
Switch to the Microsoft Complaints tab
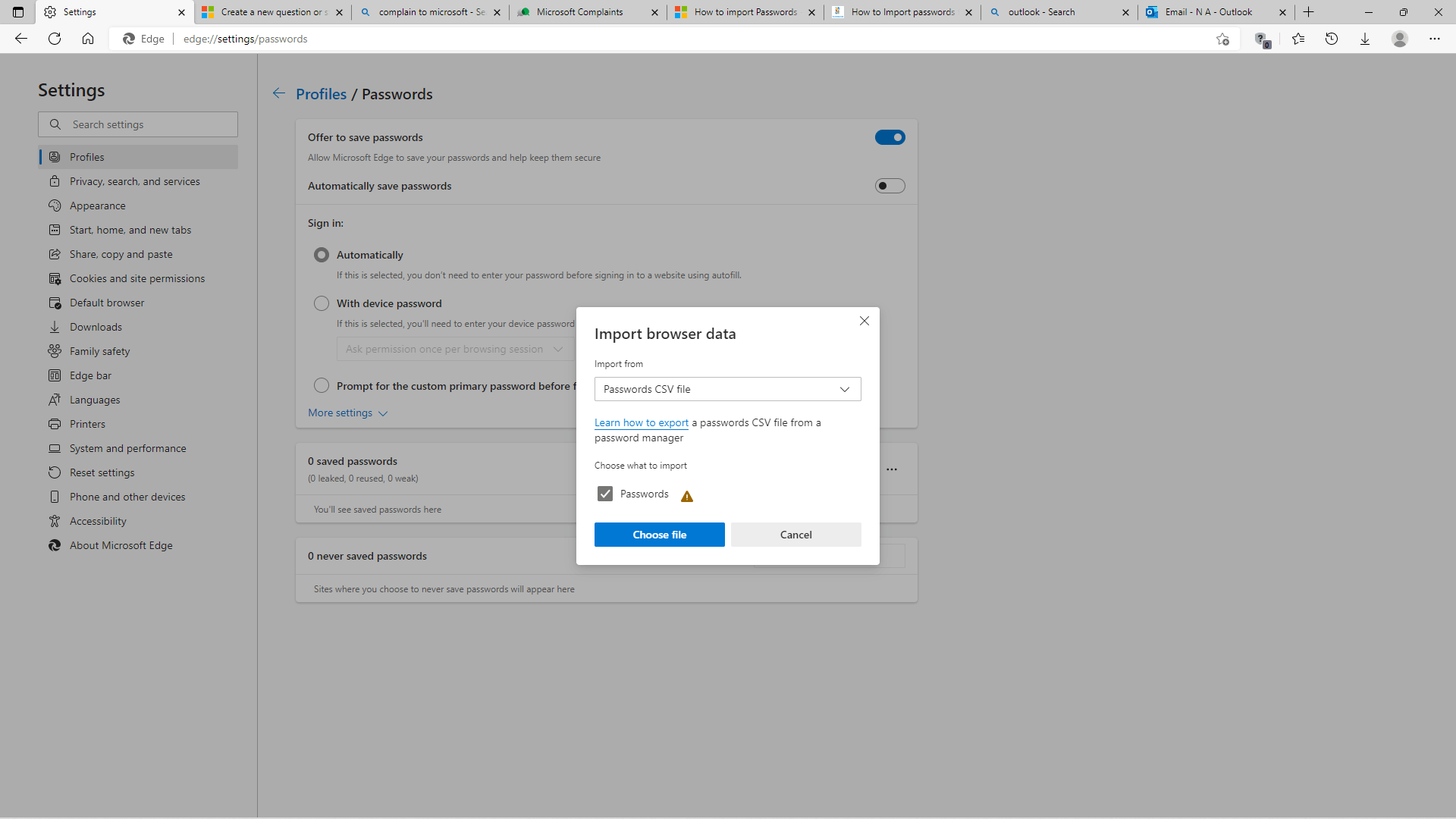pyautogui.click(x=580, y=12)
